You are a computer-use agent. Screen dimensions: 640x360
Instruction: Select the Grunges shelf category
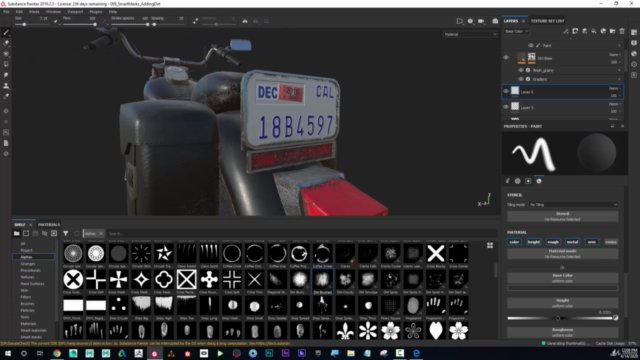tap(28, 264)
